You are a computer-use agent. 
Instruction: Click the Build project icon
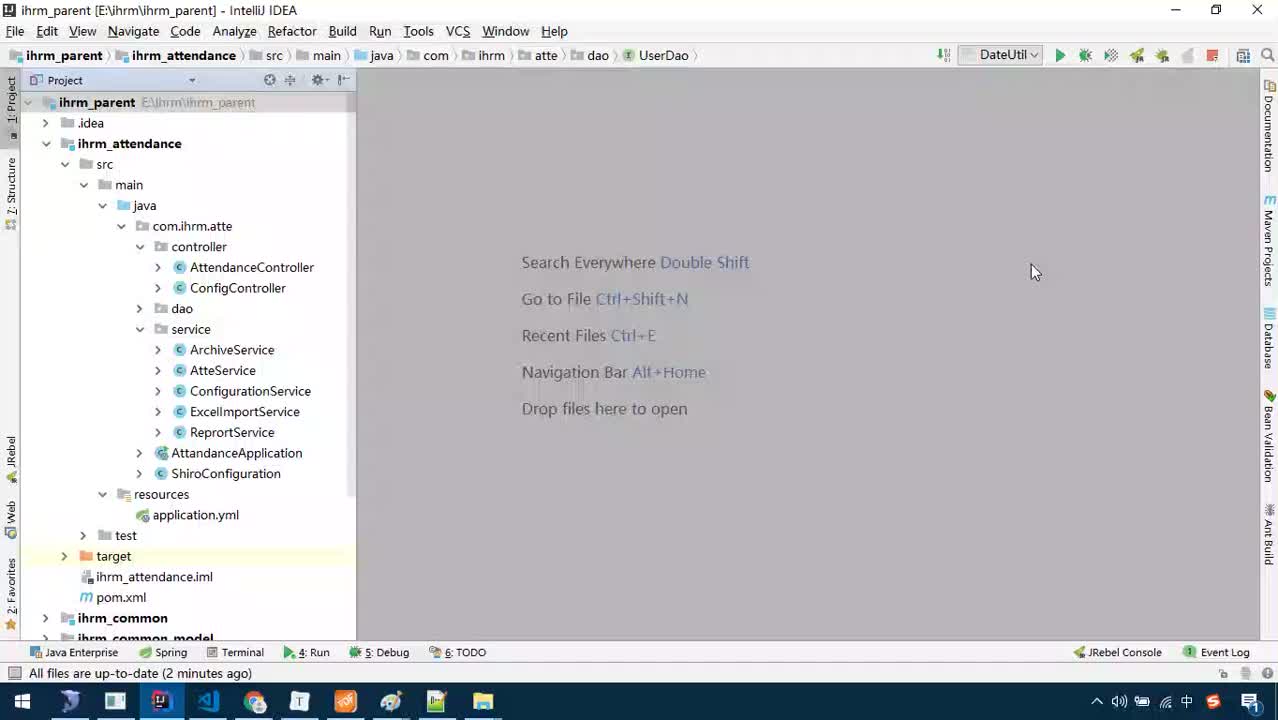943,56
